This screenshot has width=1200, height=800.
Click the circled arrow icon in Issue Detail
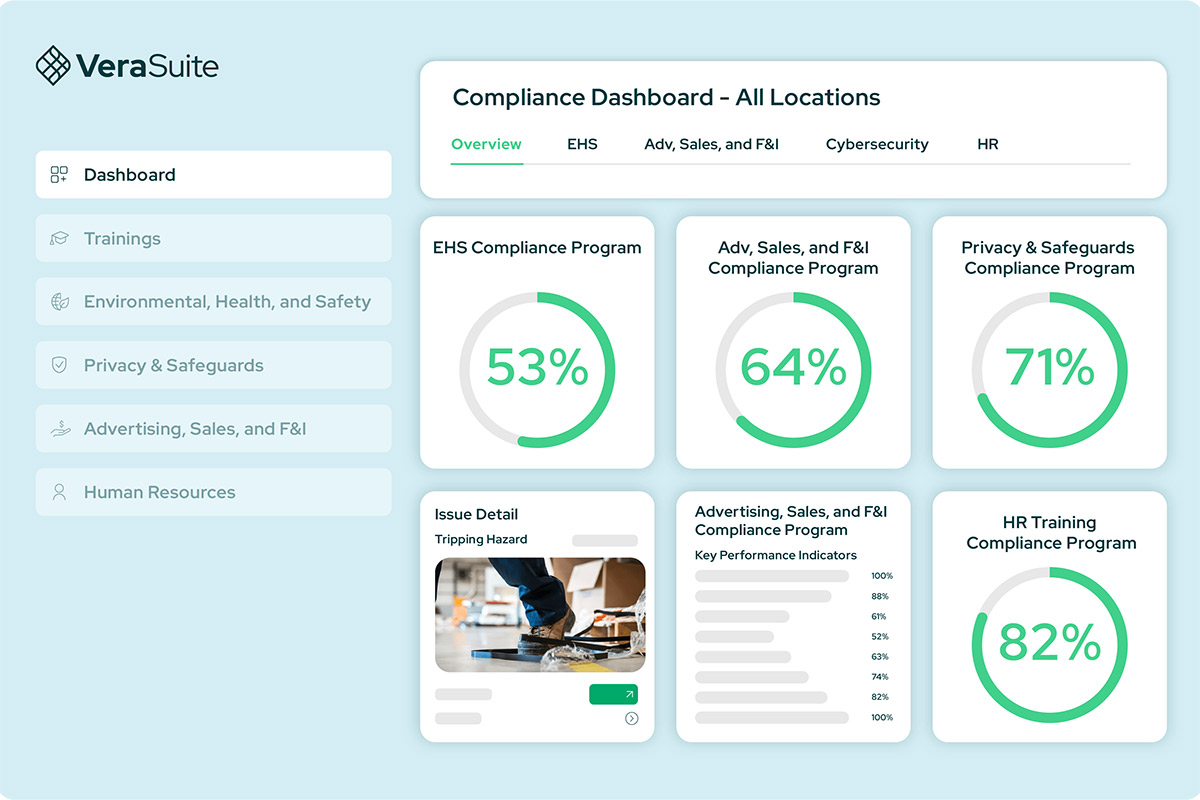click(631, 718)
